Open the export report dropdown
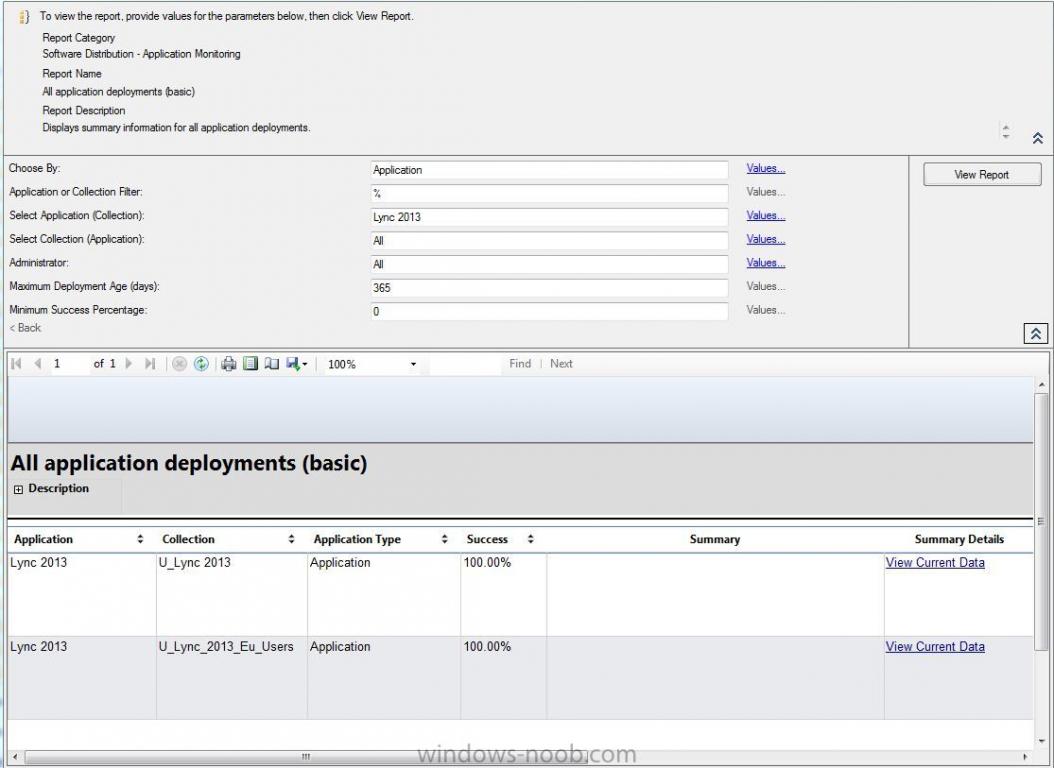Viewport: 1054px width, 768px height. pyautogui.click(x=296, y=364)
